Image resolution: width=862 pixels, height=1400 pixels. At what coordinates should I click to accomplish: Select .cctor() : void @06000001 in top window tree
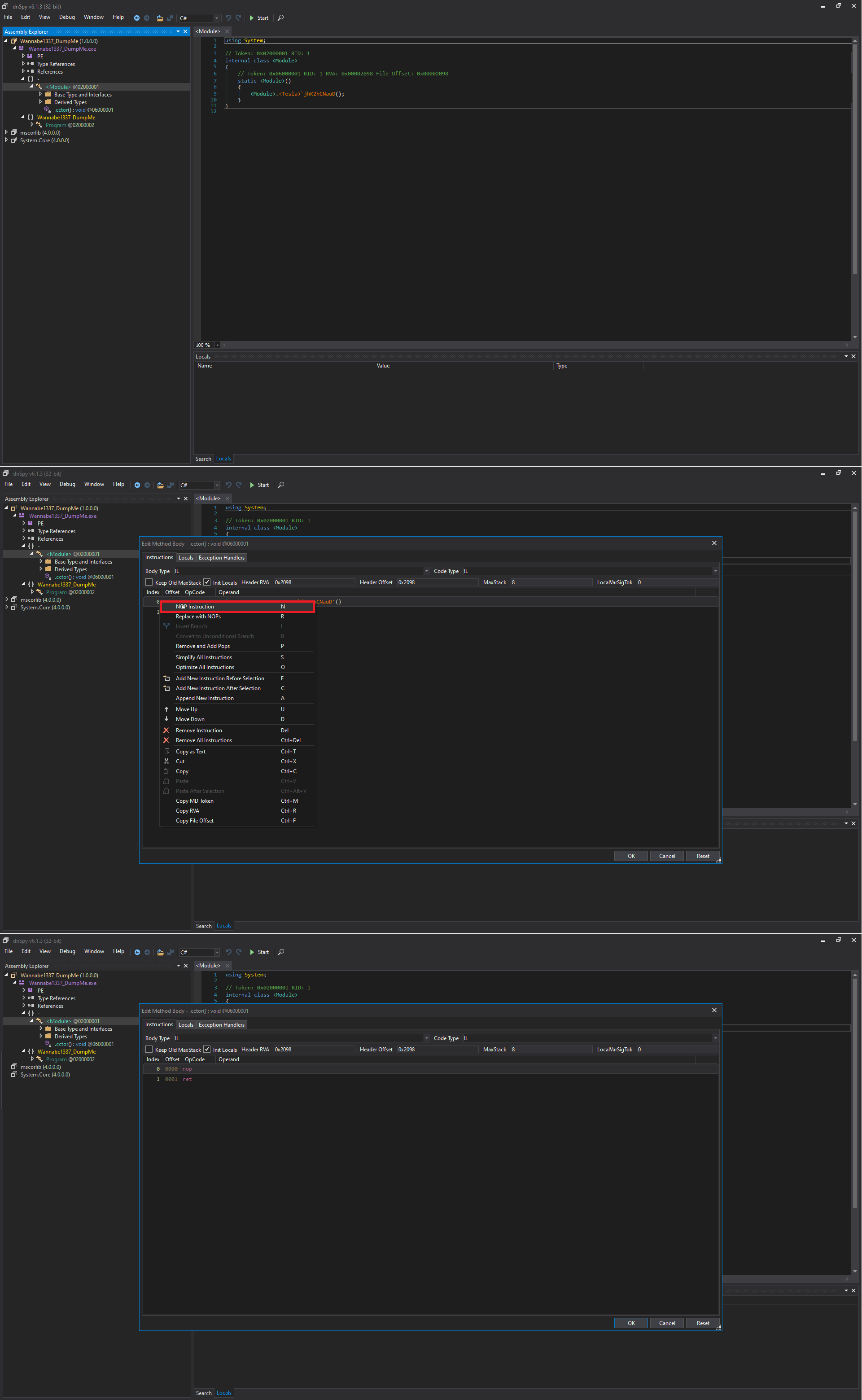coord(83,110)
